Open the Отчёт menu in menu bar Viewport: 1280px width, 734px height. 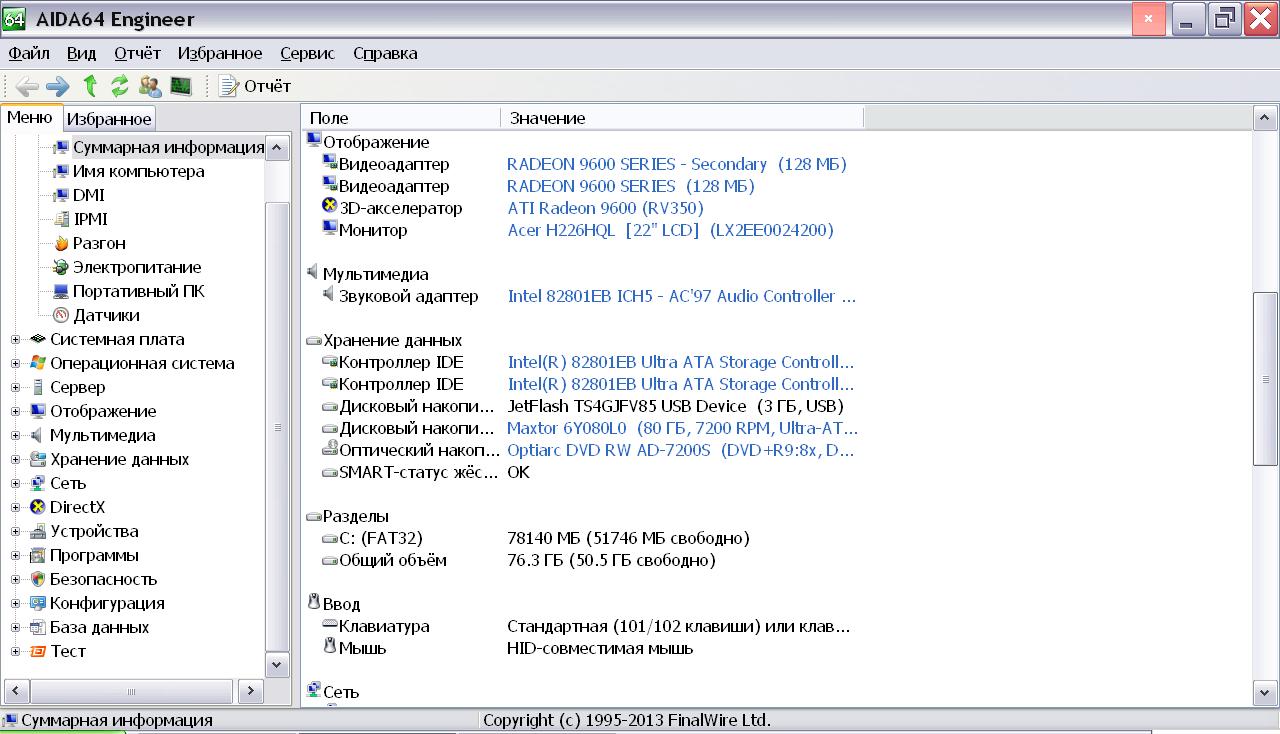(138, 53)
